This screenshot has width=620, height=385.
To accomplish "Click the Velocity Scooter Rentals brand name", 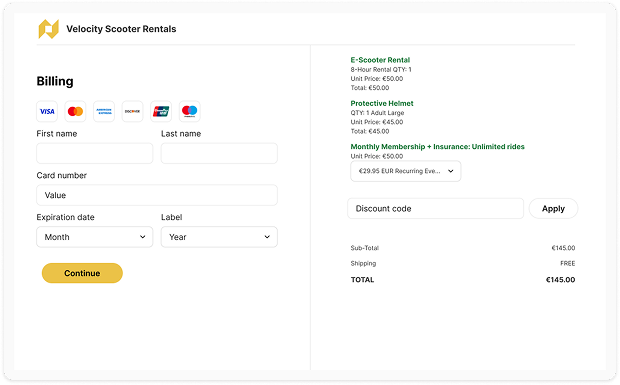I will 121,29.
